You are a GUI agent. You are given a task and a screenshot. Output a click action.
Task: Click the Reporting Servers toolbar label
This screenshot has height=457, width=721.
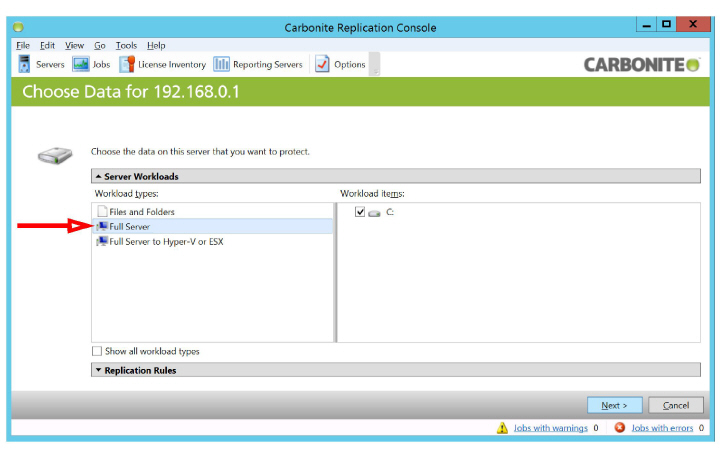click(268, 64)
